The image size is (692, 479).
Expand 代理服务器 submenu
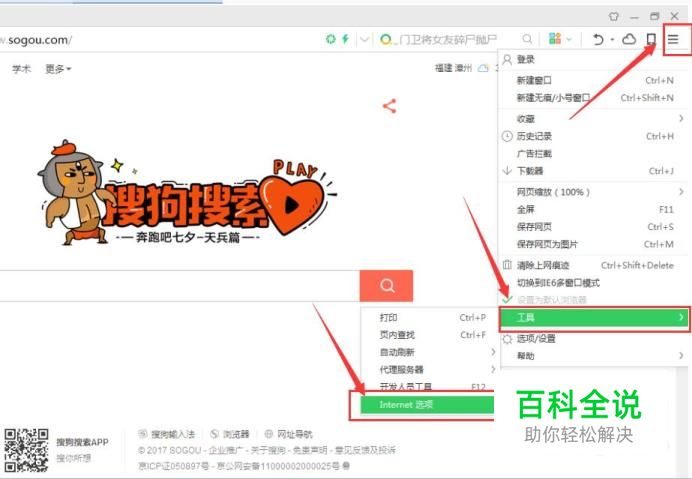429,369
